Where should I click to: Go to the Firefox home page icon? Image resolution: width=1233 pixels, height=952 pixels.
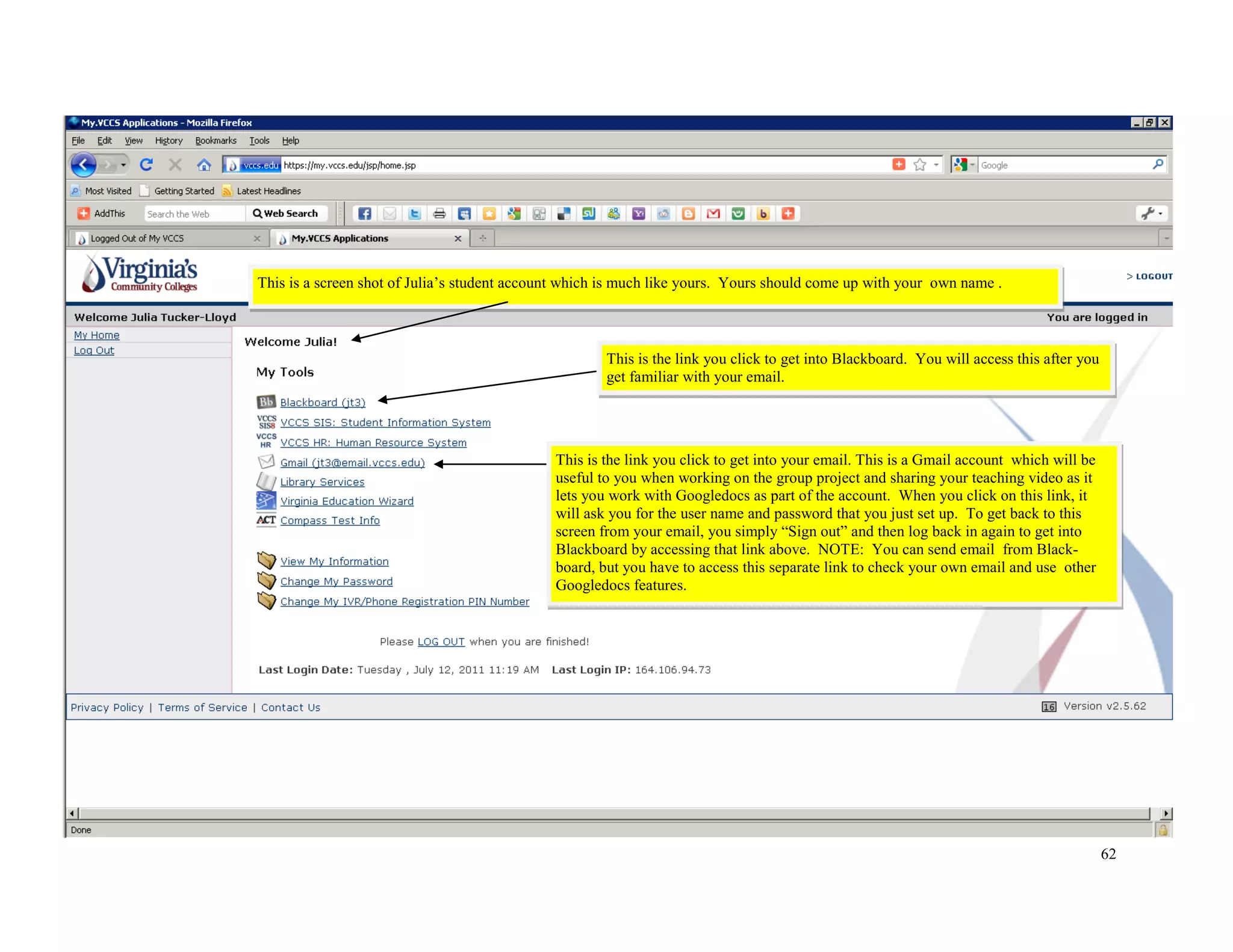pyautogui.click(x=204, y=164)
